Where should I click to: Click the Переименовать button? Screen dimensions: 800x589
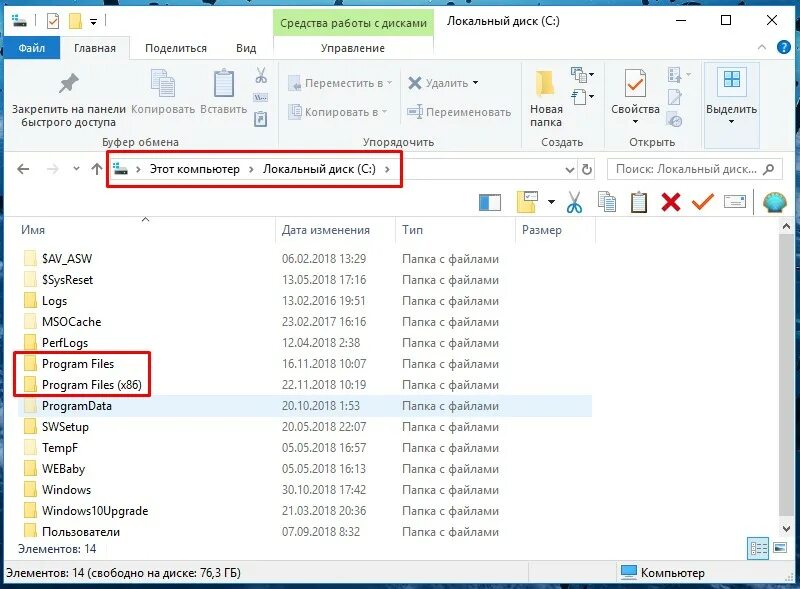459,112
